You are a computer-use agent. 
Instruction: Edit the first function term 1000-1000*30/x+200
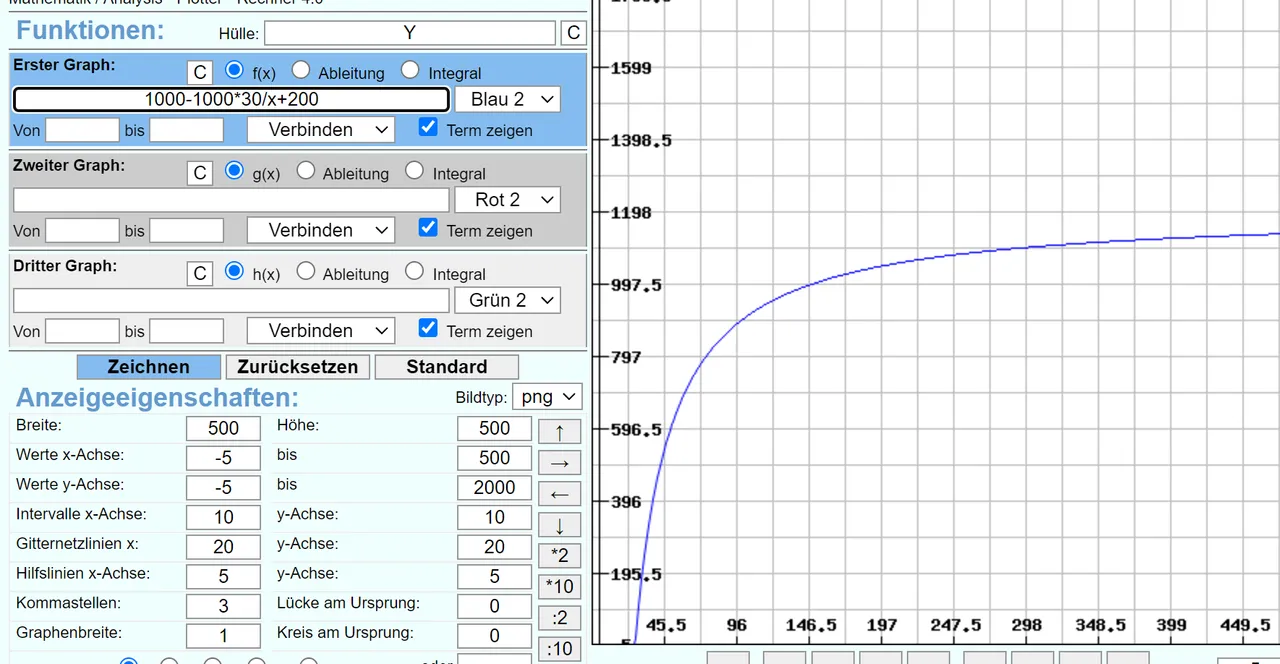(x=231, y=99)
